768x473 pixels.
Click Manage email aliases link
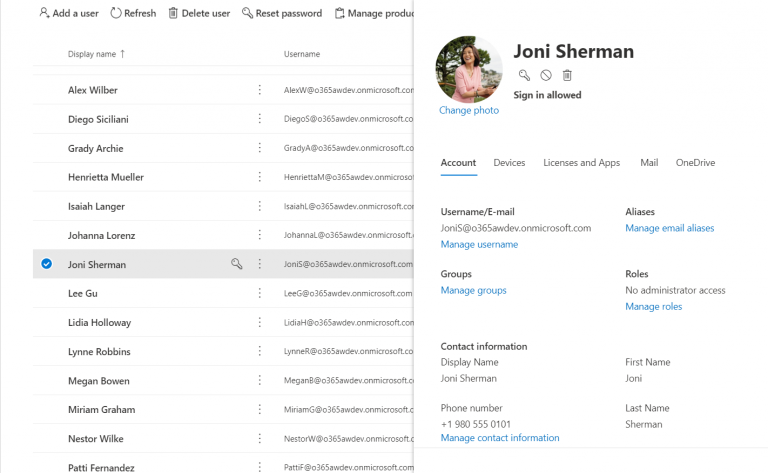tap(670, 228)
